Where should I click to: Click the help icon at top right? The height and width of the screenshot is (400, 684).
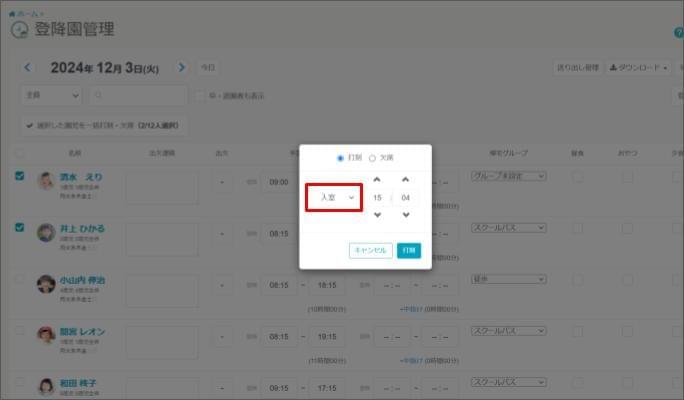[679, 32]
